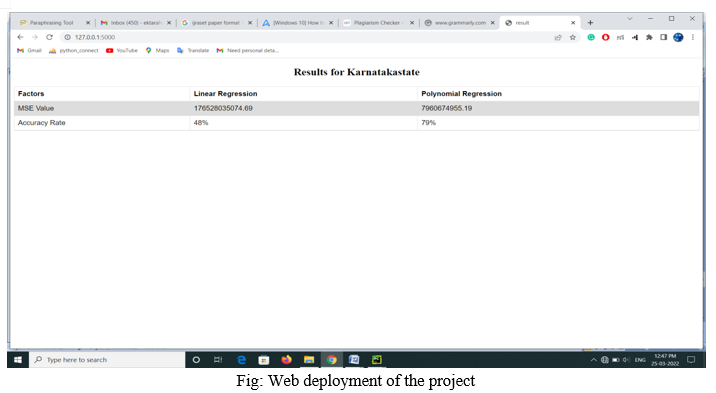Open the Chrome three-dot menu
This screenshot has width=716, height=393.
693,37
